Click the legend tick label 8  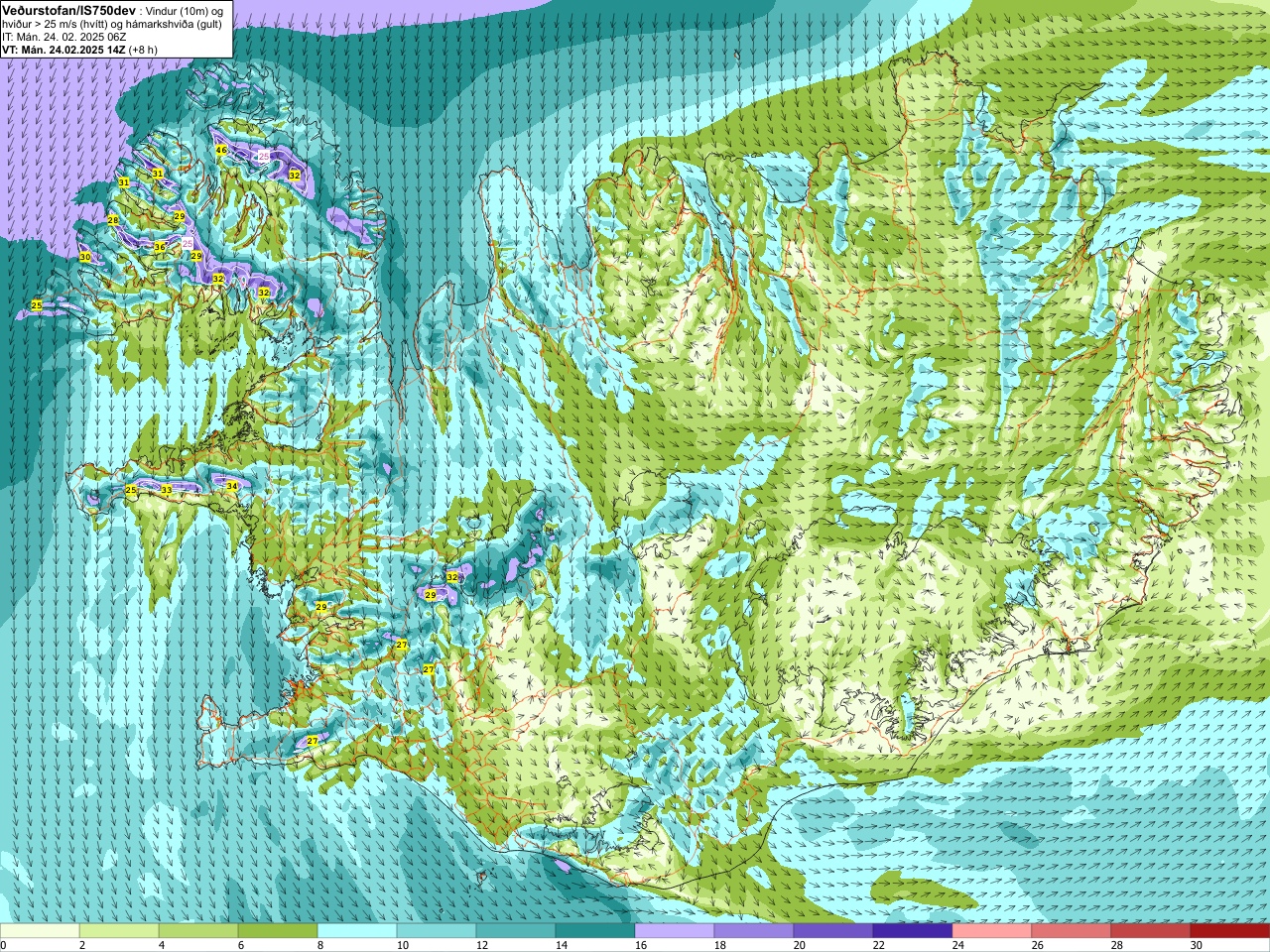321,945
